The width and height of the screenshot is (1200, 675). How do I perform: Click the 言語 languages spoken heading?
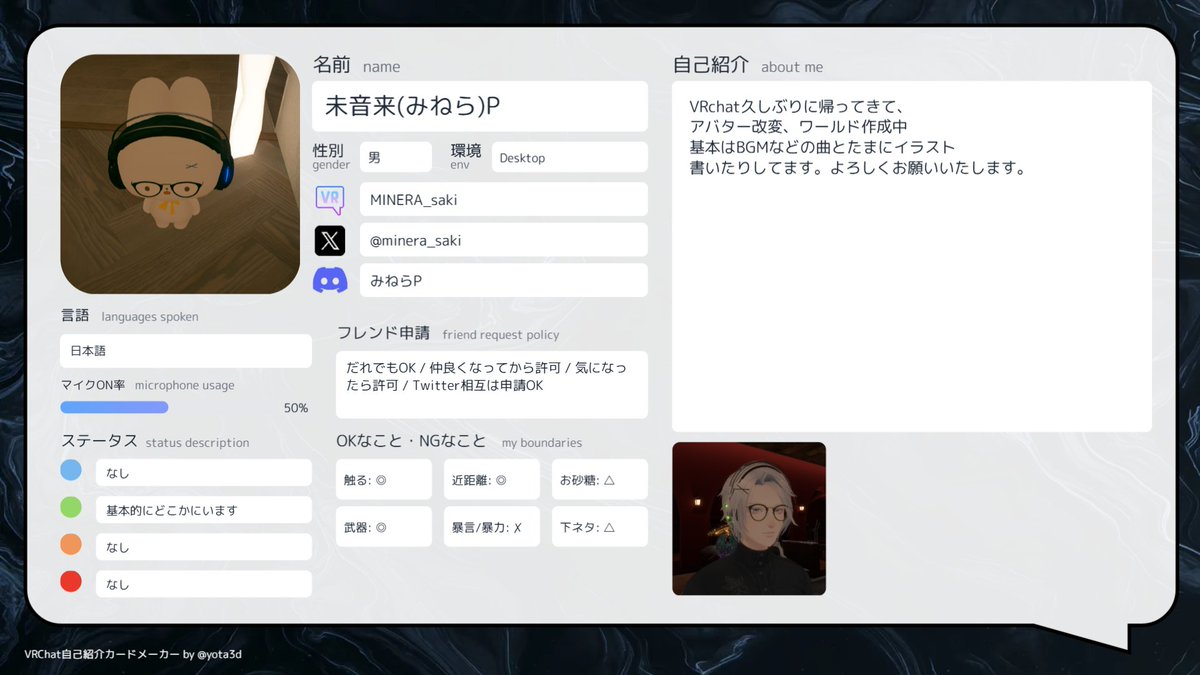(129, 316)
